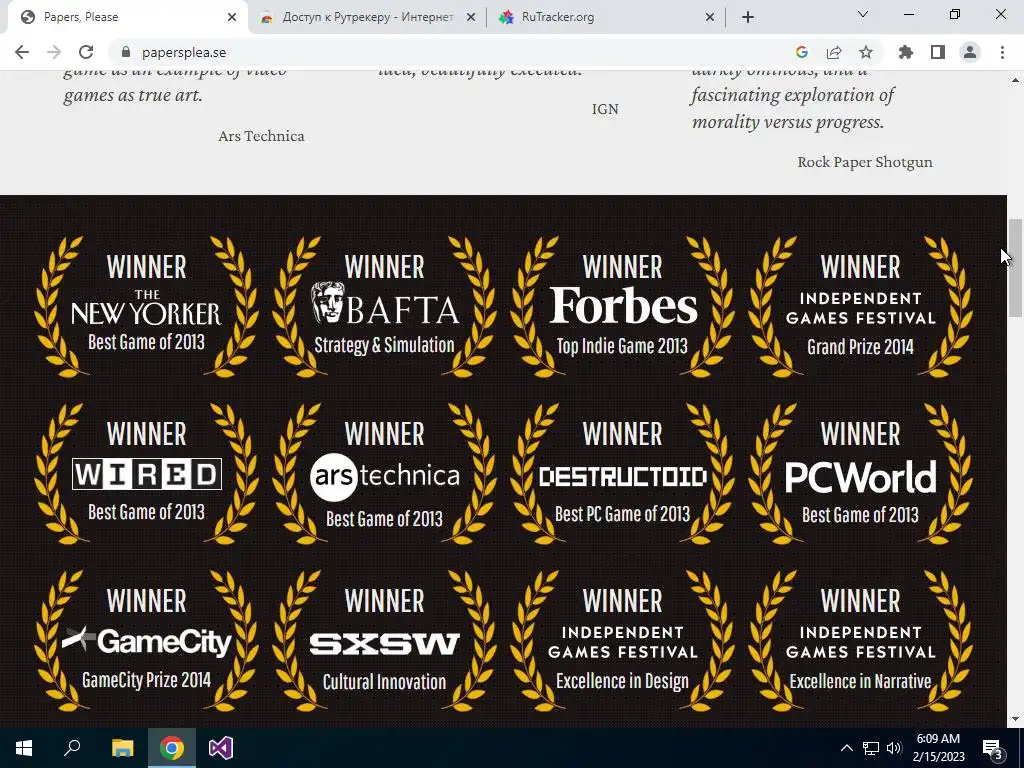1024x768 pixels.
Task: Click the PCWorld Best Game of 2013 award
Action: pyautogui.click(x=860, y=473)
